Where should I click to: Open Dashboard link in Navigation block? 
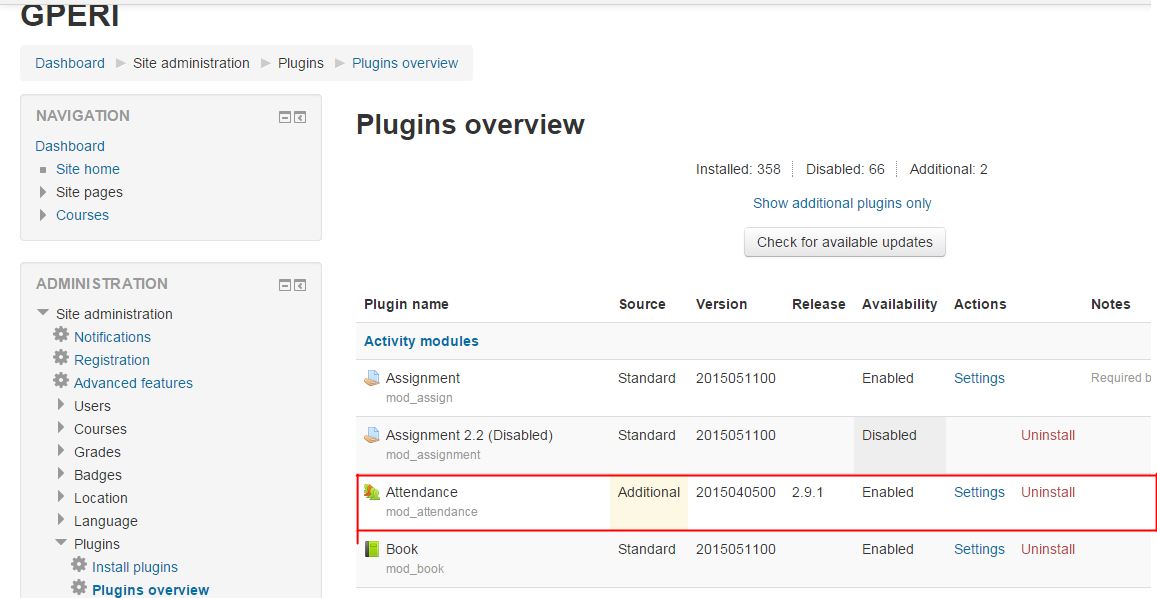point(70,146)
